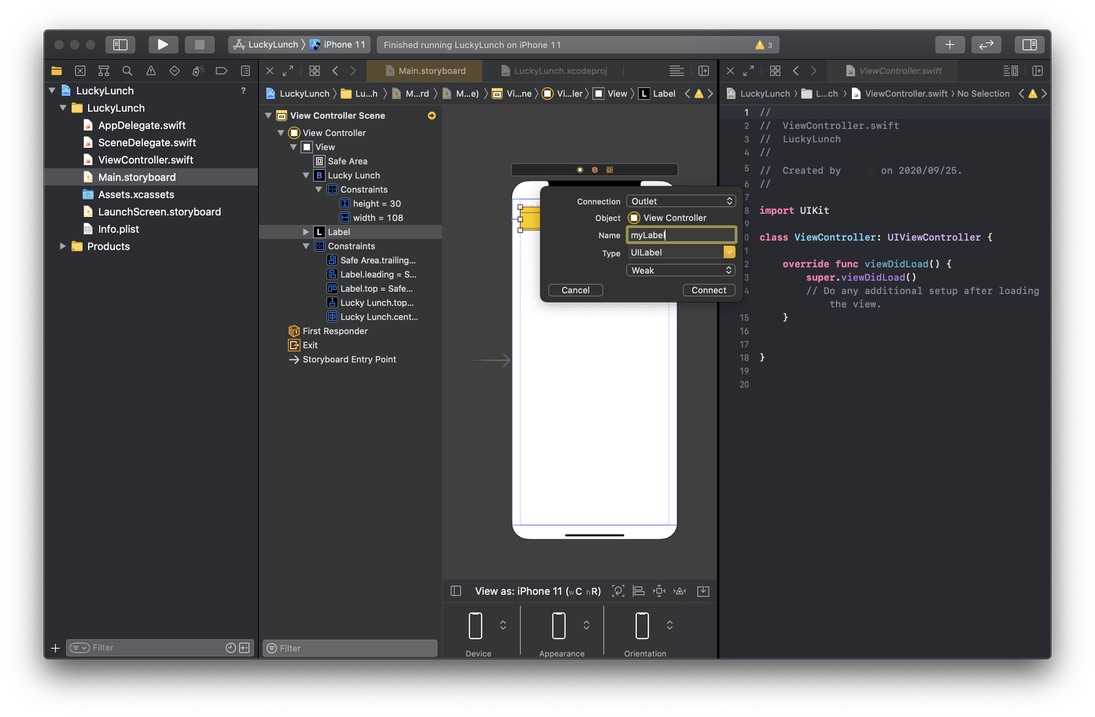Open the Connection type Outlet dropdown
The height and width of the screenshot is (717, 1095).
[680, 201]
